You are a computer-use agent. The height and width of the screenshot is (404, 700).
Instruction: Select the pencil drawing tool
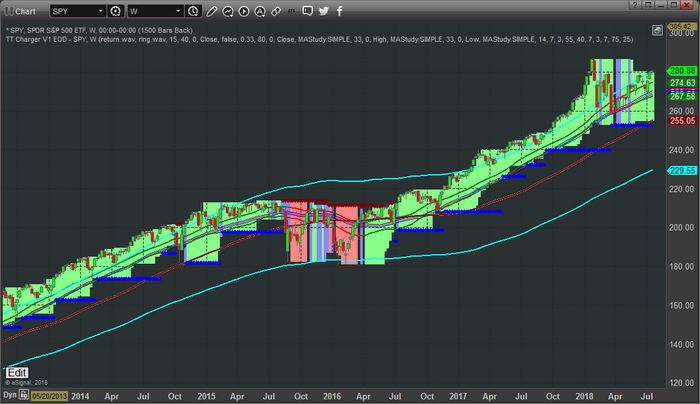click(x=212, y=12)
